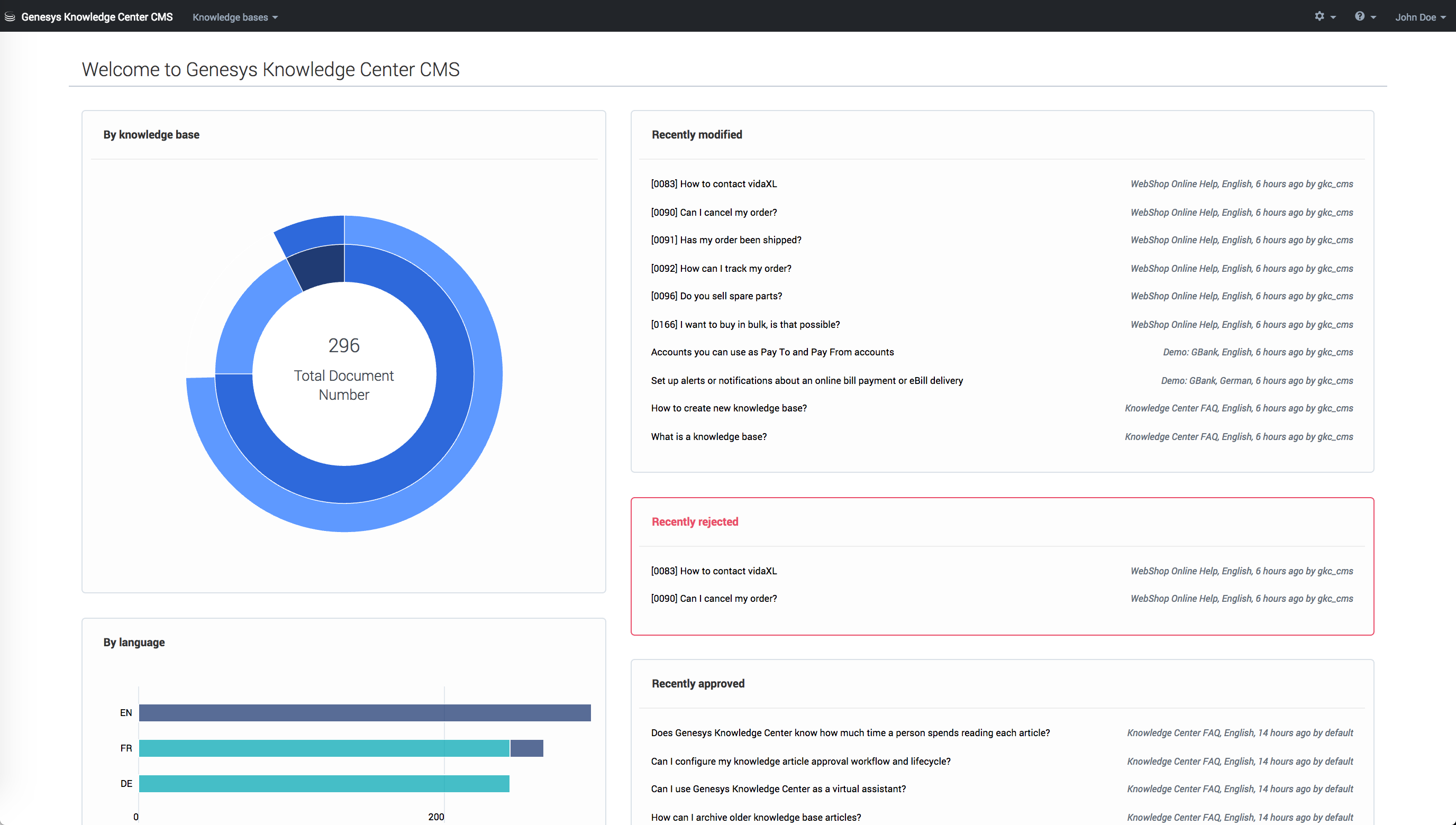Open article '[0083] How to contact vidaXL' in Recently modified
Viewport: 1456px width, 825px height.
point(714,184)
